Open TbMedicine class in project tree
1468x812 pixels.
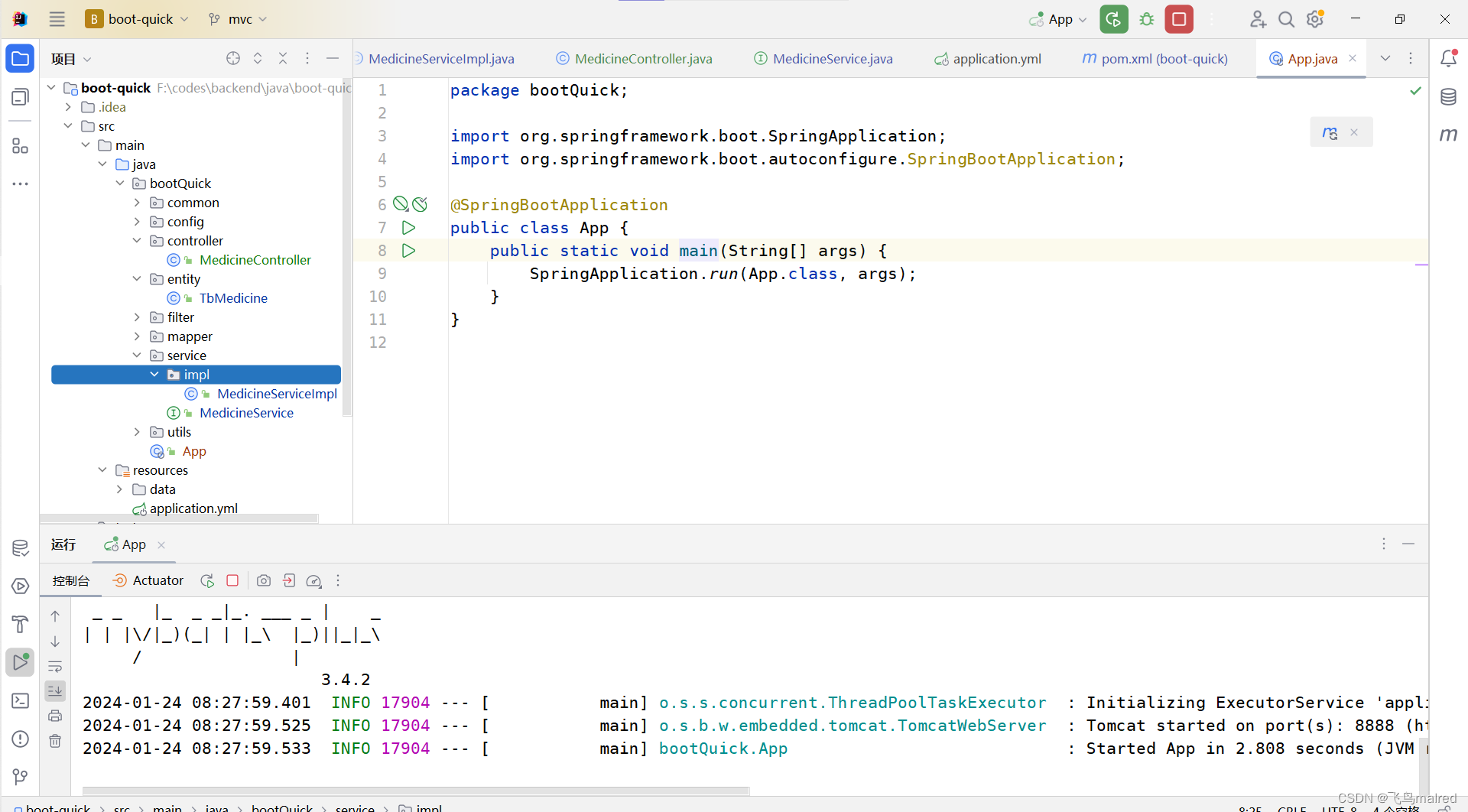pyautogui.click(x=233, y=298)
